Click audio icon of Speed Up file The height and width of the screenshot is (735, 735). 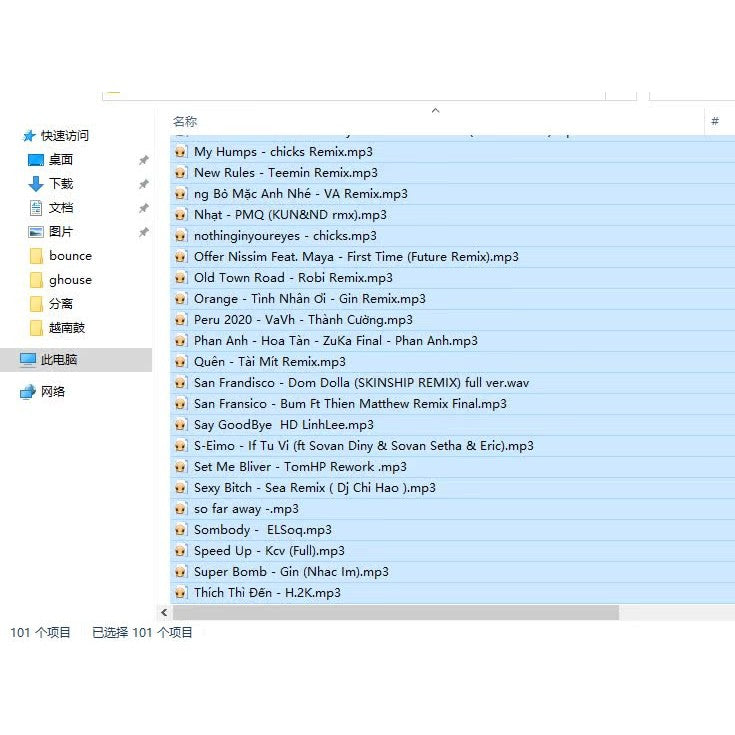[180, 551]
